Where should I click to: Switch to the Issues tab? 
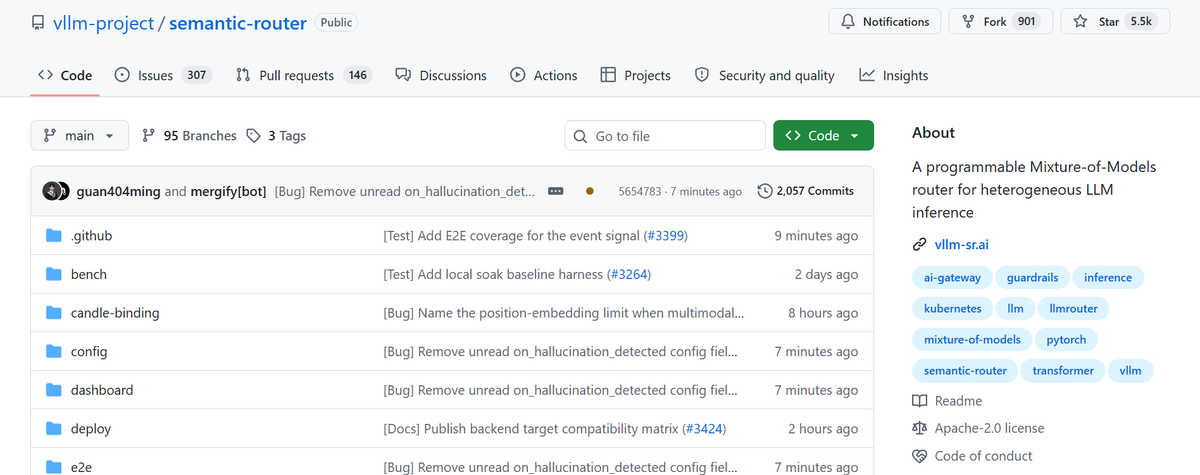pos(162,75)
